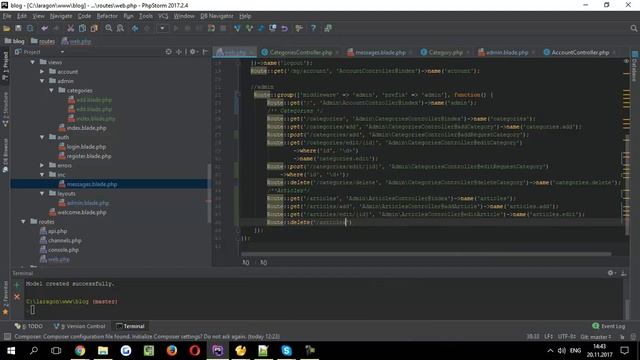Click the Save All toolbar icon
Screen dimensions: 640x360
tap(18, 28)
